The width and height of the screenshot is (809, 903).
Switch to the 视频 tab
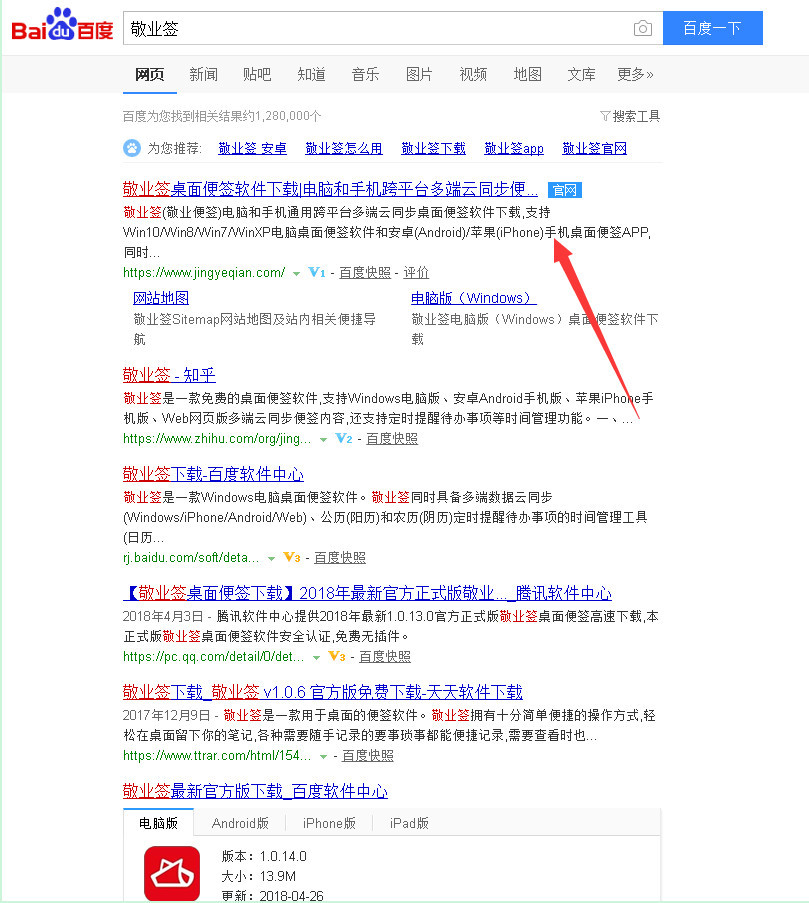pos(473,74)
